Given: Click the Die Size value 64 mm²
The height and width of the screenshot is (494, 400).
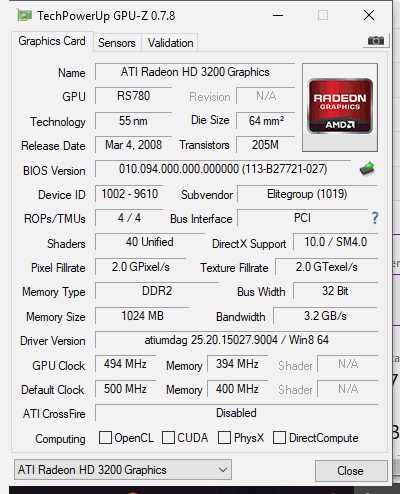Looking at the screenshot, I should [266, 121].
